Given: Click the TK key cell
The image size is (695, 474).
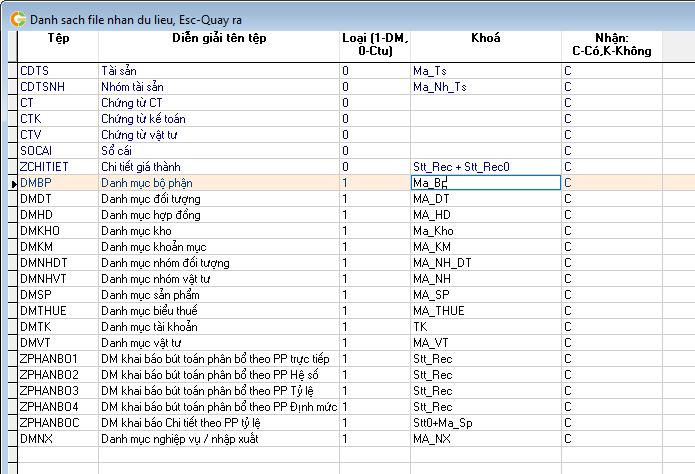Looking at the screenshot, I should [x=486, y=326].
